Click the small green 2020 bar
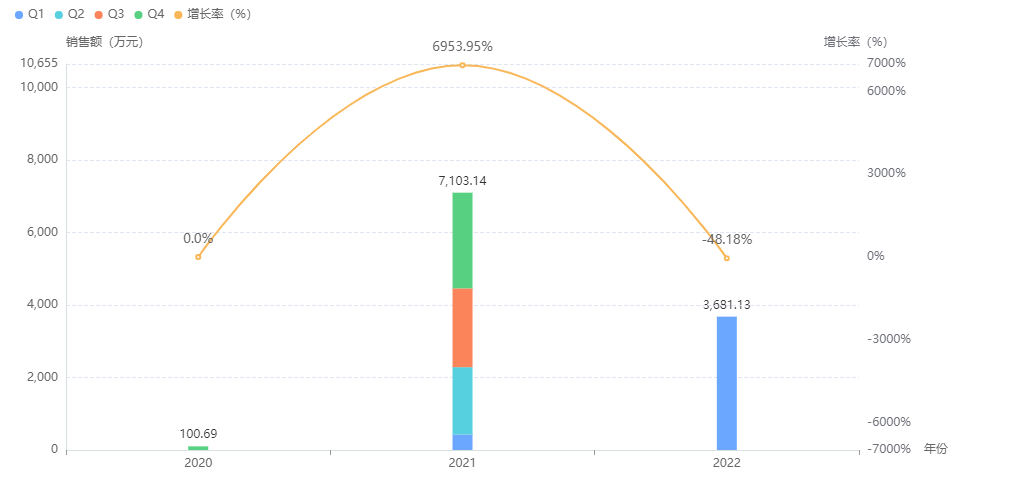The image size is (1031, 480). click(x=198, y=448)
